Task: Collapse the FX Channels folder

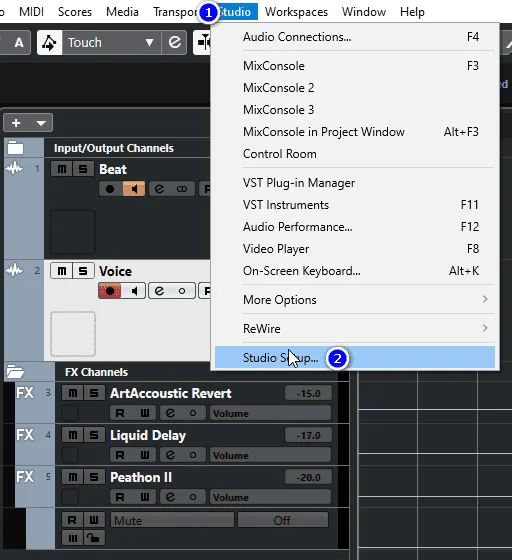Action: [15, 372]
